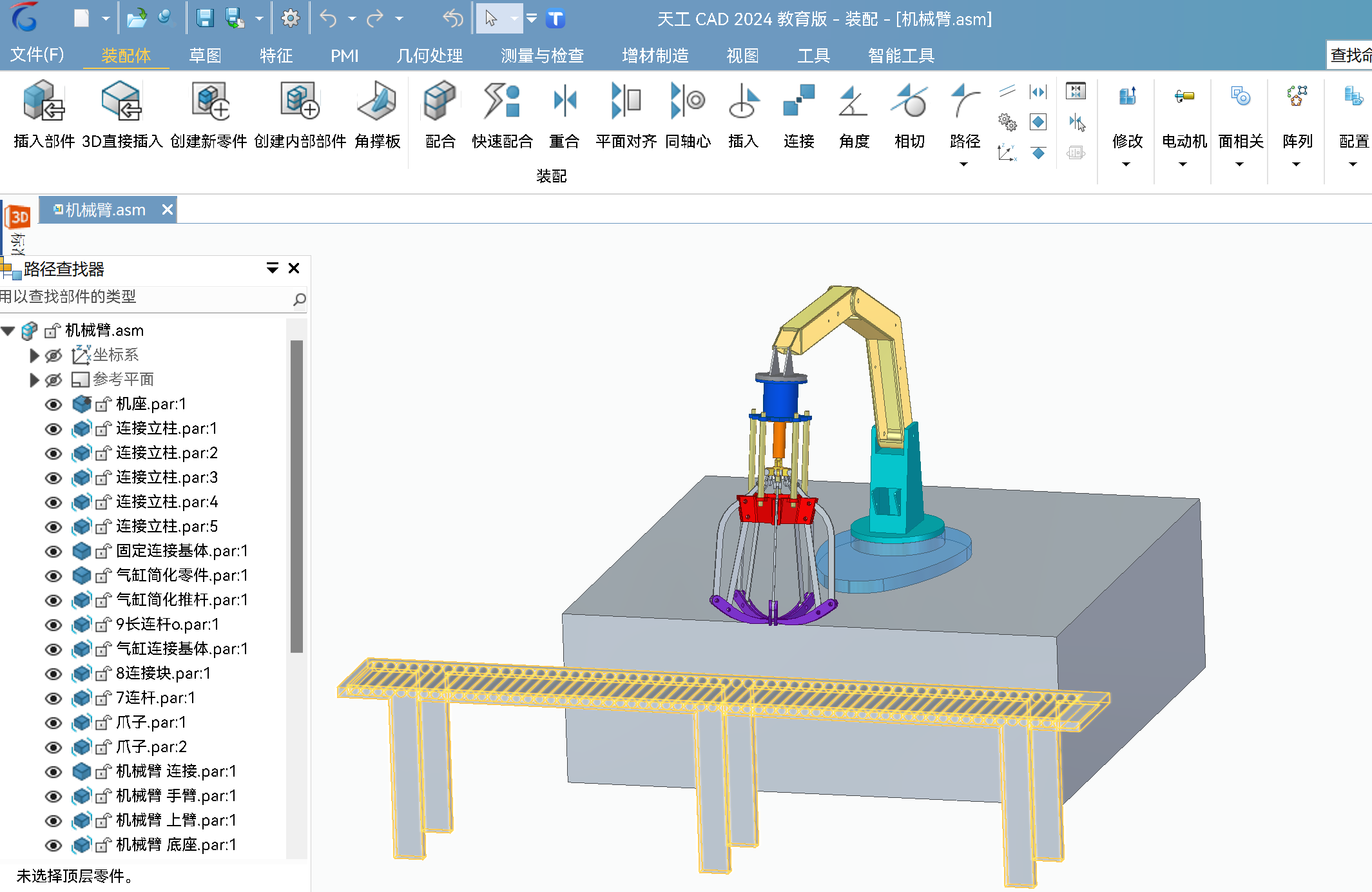Click the 插入部件 (Insert Part) icon
The height and width of the screenshot is (892, 1372).
point(43,101)
